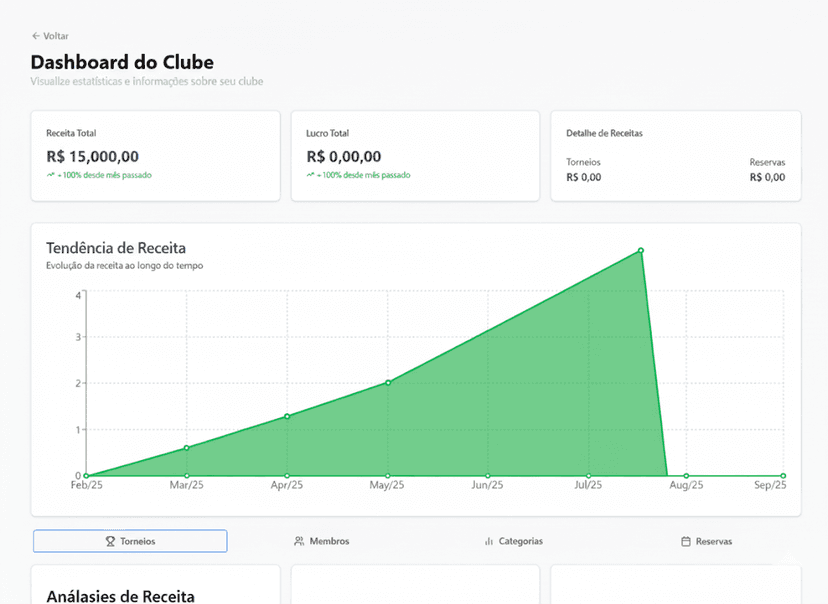Click the peak data point on revenue chart
Image resolution: width=828 pixels, height=604 pixels.
pyautogui.click(x=640, y=250)
